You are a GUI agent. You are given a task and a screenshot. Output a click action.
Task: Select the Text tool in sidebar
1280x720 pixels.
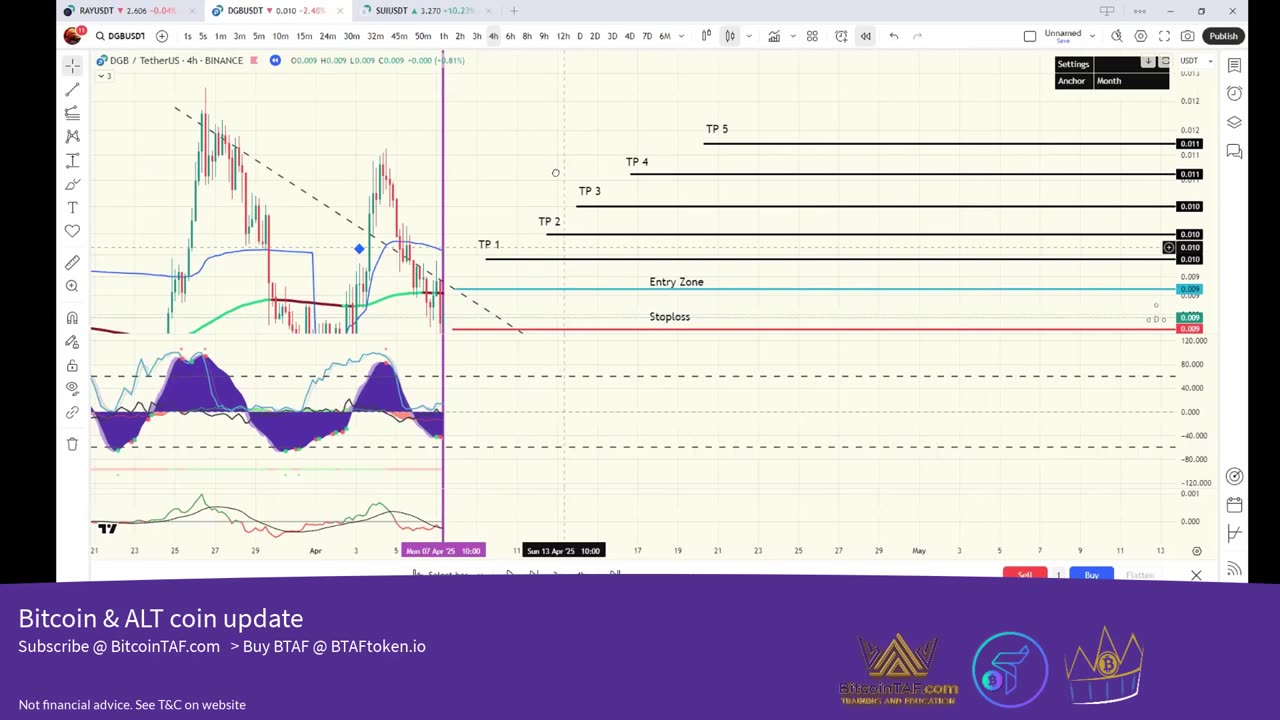click(72, 207)
